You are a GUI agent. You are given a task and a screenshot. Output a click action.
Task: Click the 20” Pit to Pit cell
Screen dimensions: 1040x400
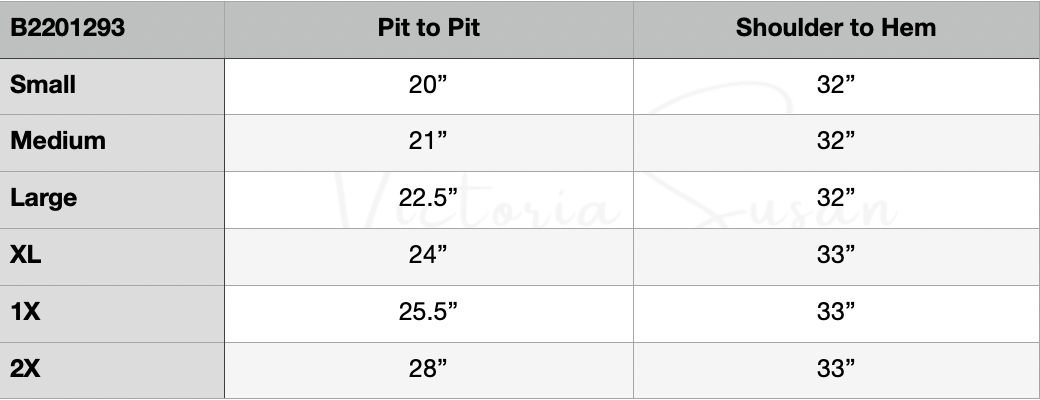428,85
